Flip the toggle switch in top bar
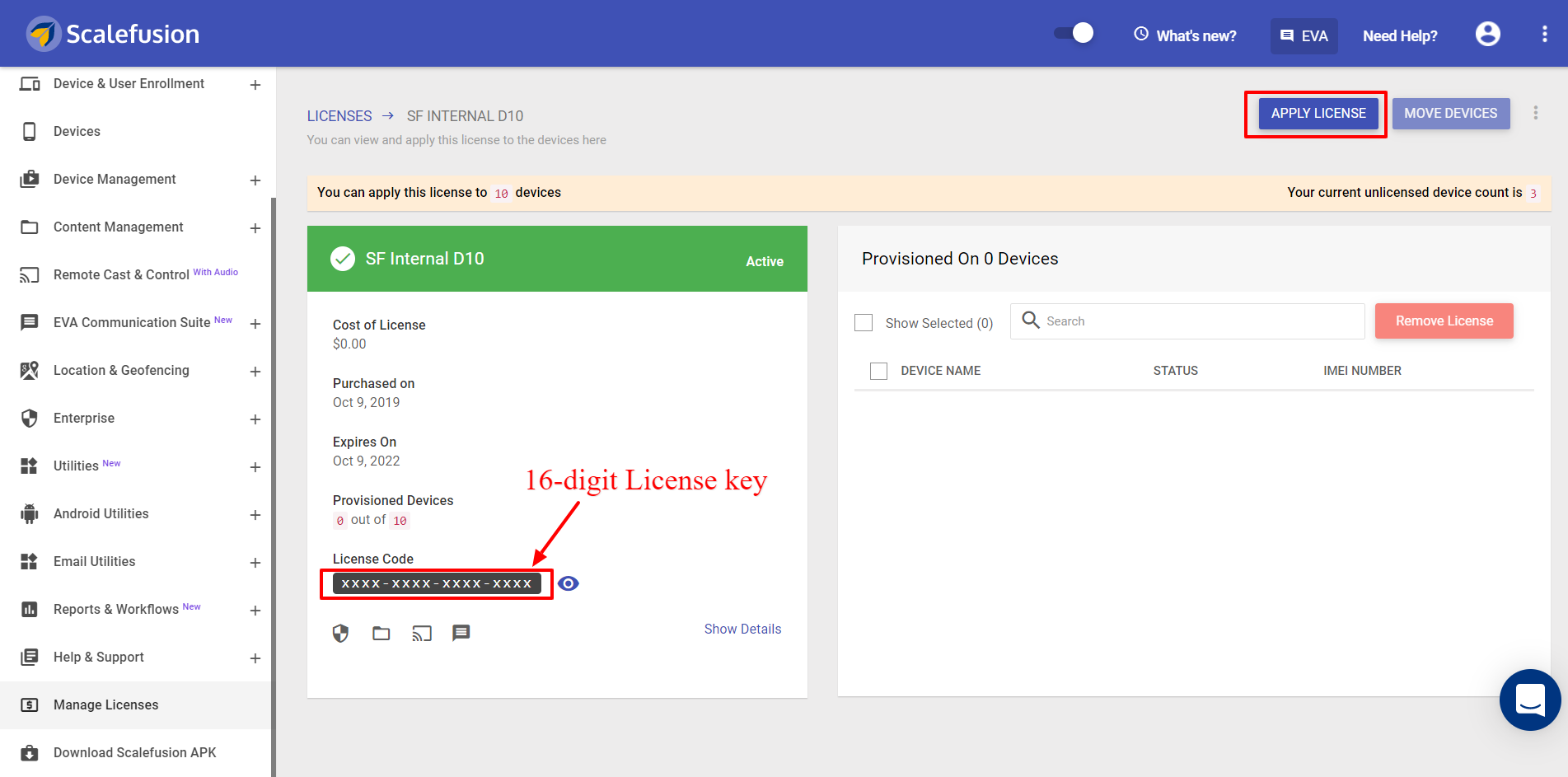Image resolution: width=1568 pixels, height=777 pixels. pyautogui.click(x=1074, y=33)
